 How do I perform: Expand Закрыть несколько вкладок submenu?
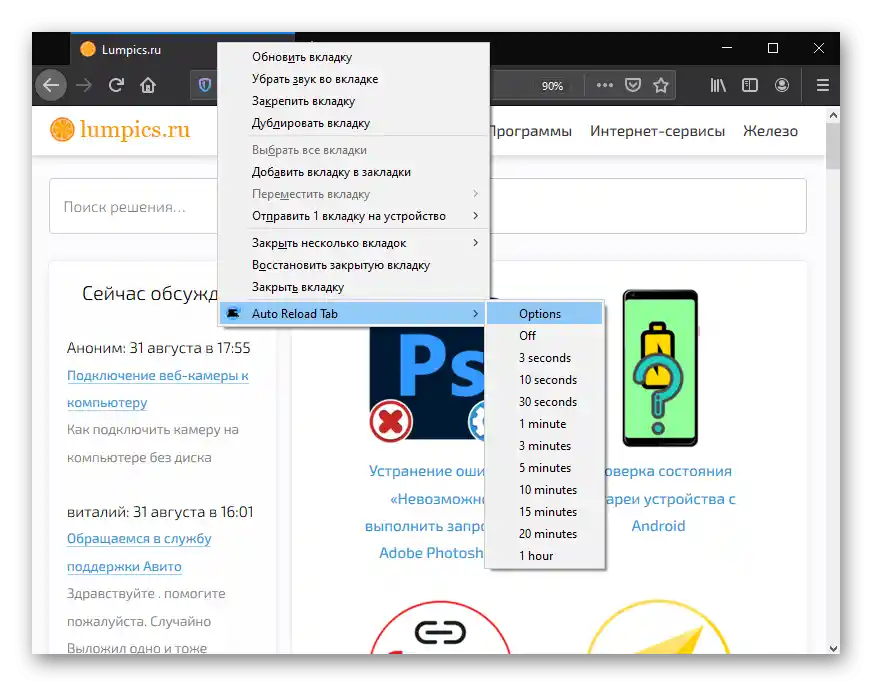[354, 243]
